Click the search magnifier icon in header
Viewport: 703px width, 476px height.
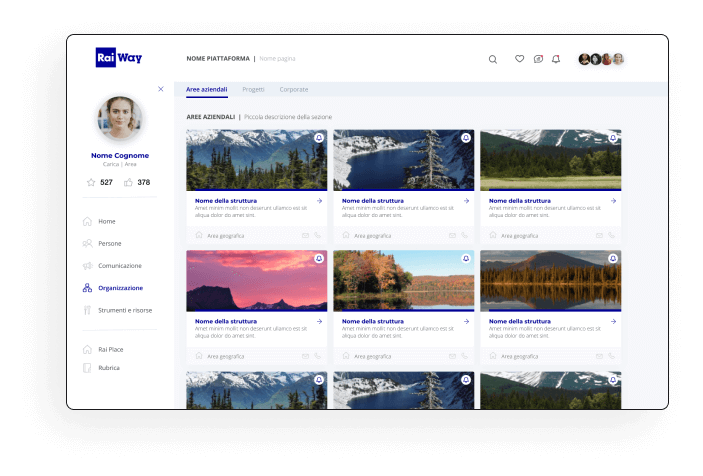coord(492,59)
